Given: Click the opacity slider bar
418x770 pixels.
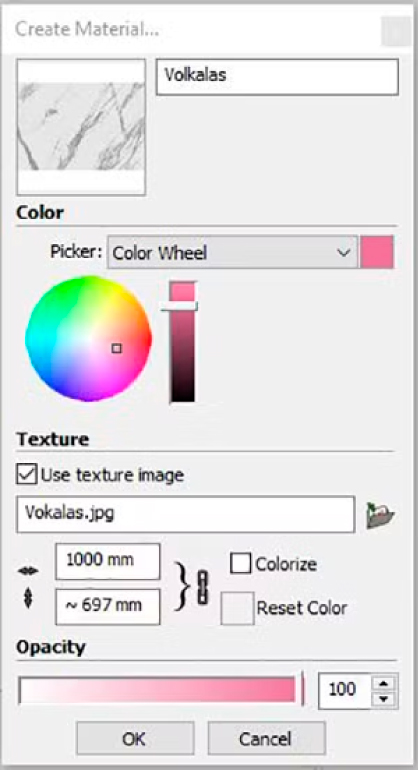Looking at the screenshot, I should tap(161, 689).
